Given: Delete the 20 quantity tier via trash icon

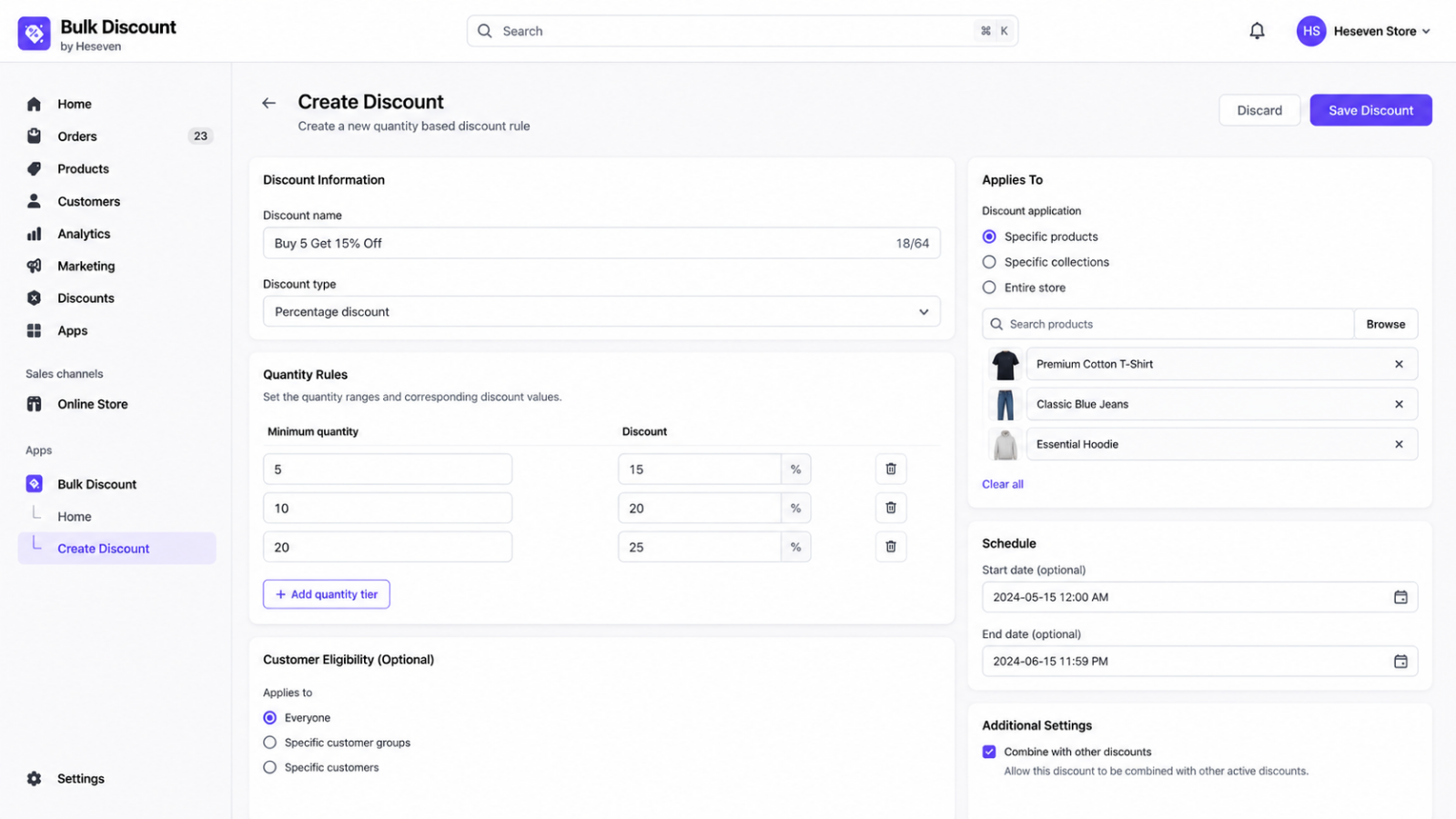Looking at the screenshot, I should coord(891,547).
